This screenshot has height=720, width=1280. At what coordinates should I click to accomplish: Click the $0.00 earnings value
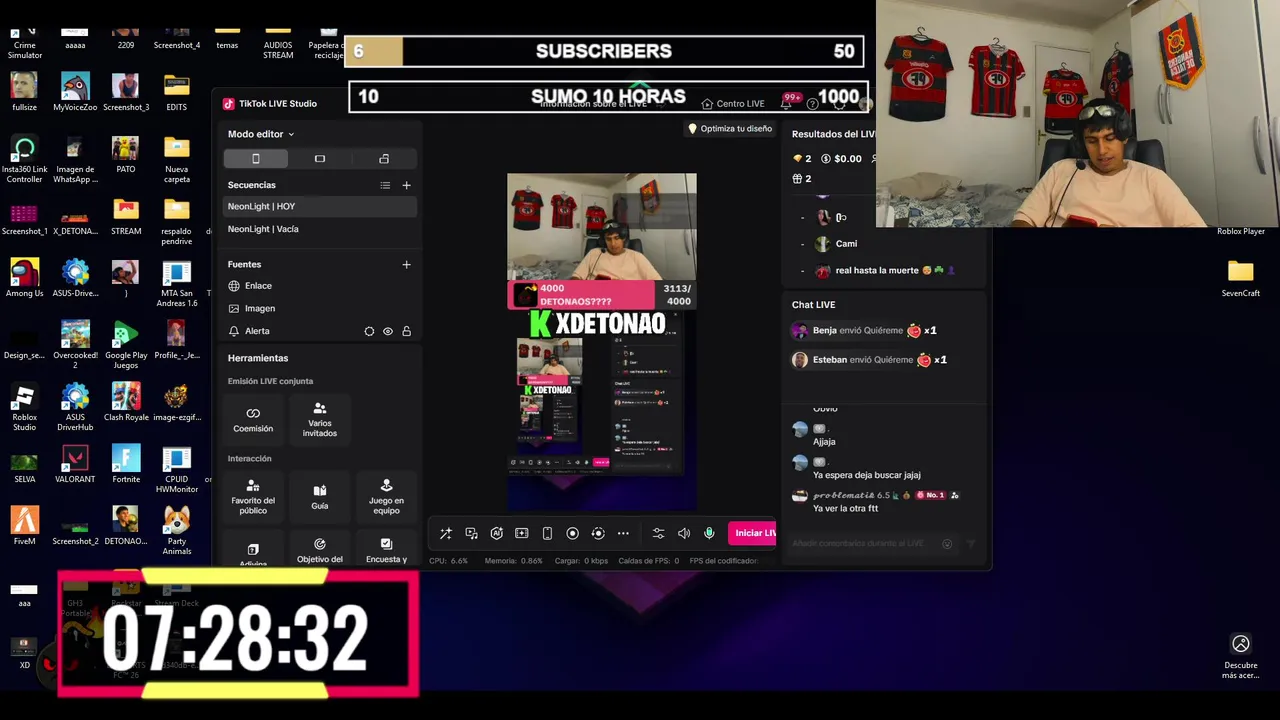841,159
